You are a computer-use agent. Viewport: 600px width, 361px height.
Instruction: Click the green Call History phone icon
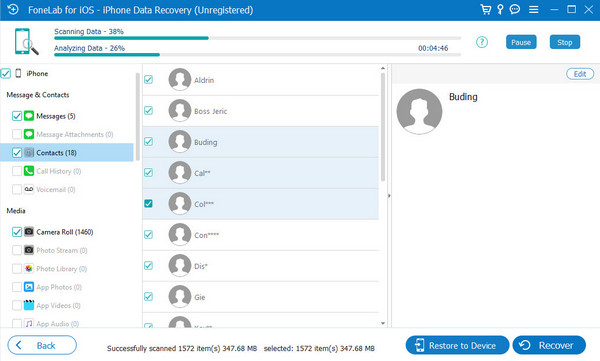[29, 171]
